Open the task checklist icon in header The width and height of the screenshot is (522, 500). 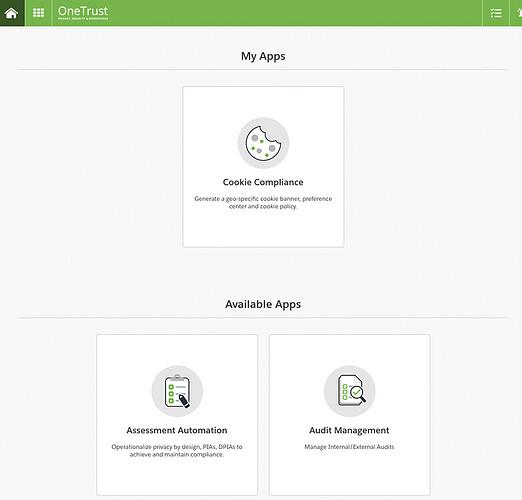496,13
